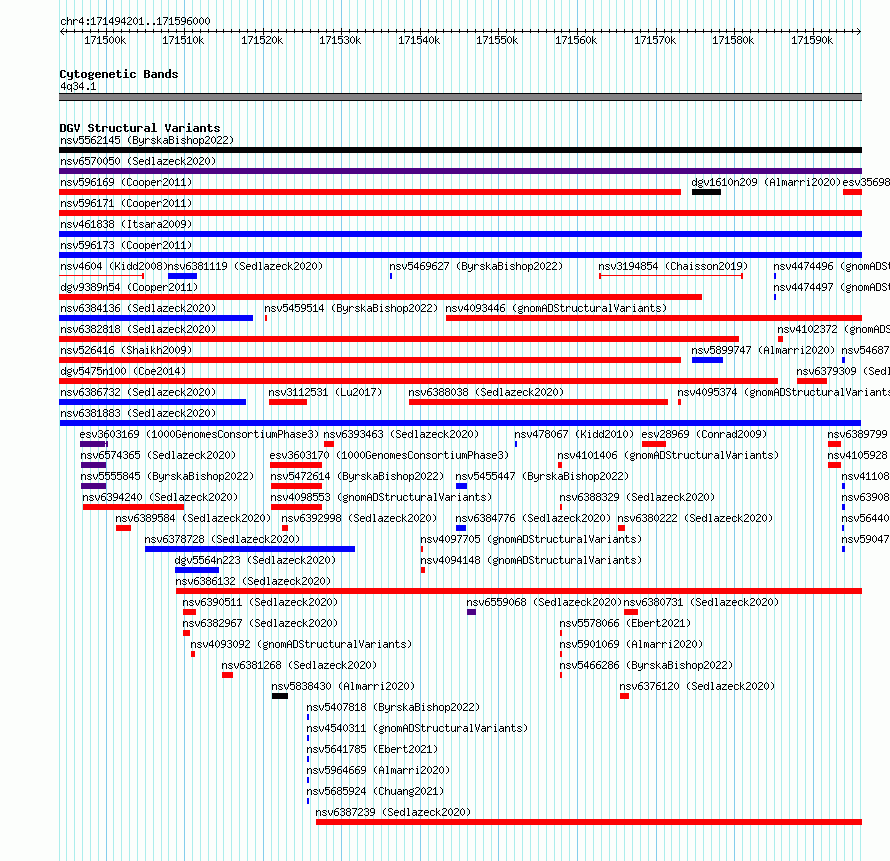
Task: Click blue dgv5564n223 variant bar
Action: click(197, 570)
